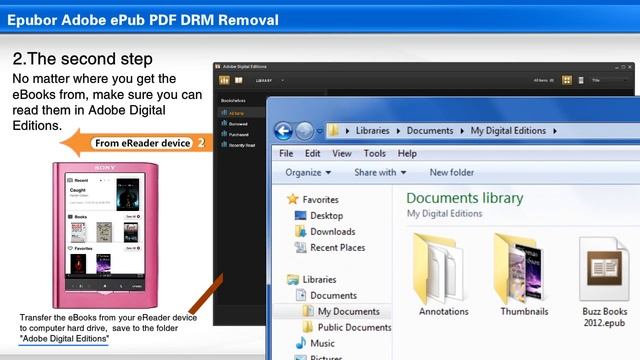
Task: Select Downloads in the navigation pane
Action: point(333,231)
